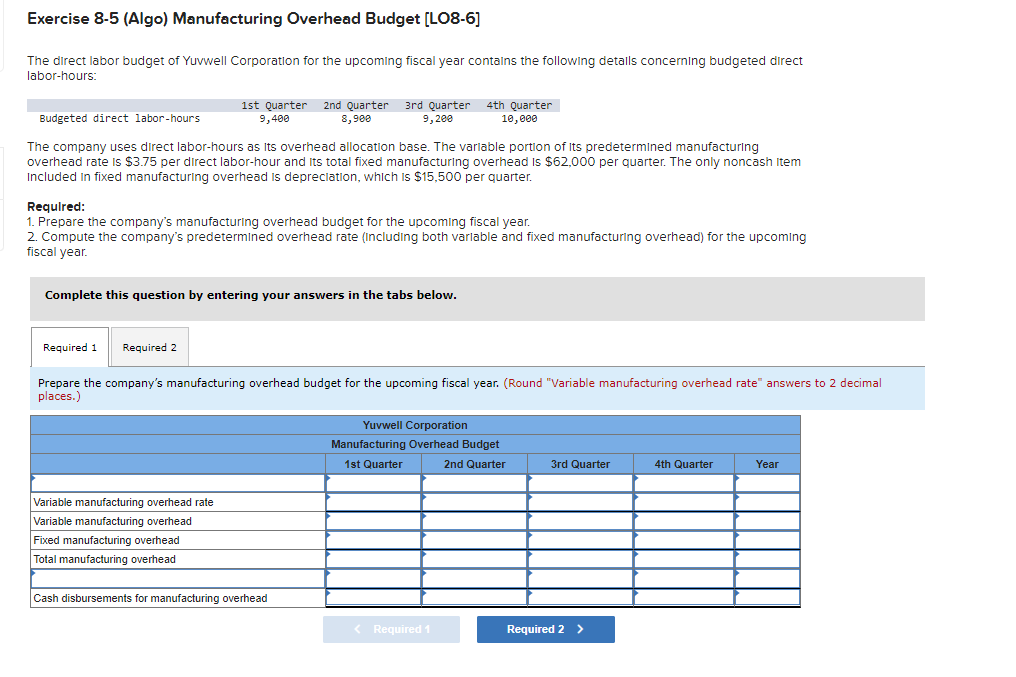
Task: Switch to the Required 1 tab
Action: click(x=70, y=347)
